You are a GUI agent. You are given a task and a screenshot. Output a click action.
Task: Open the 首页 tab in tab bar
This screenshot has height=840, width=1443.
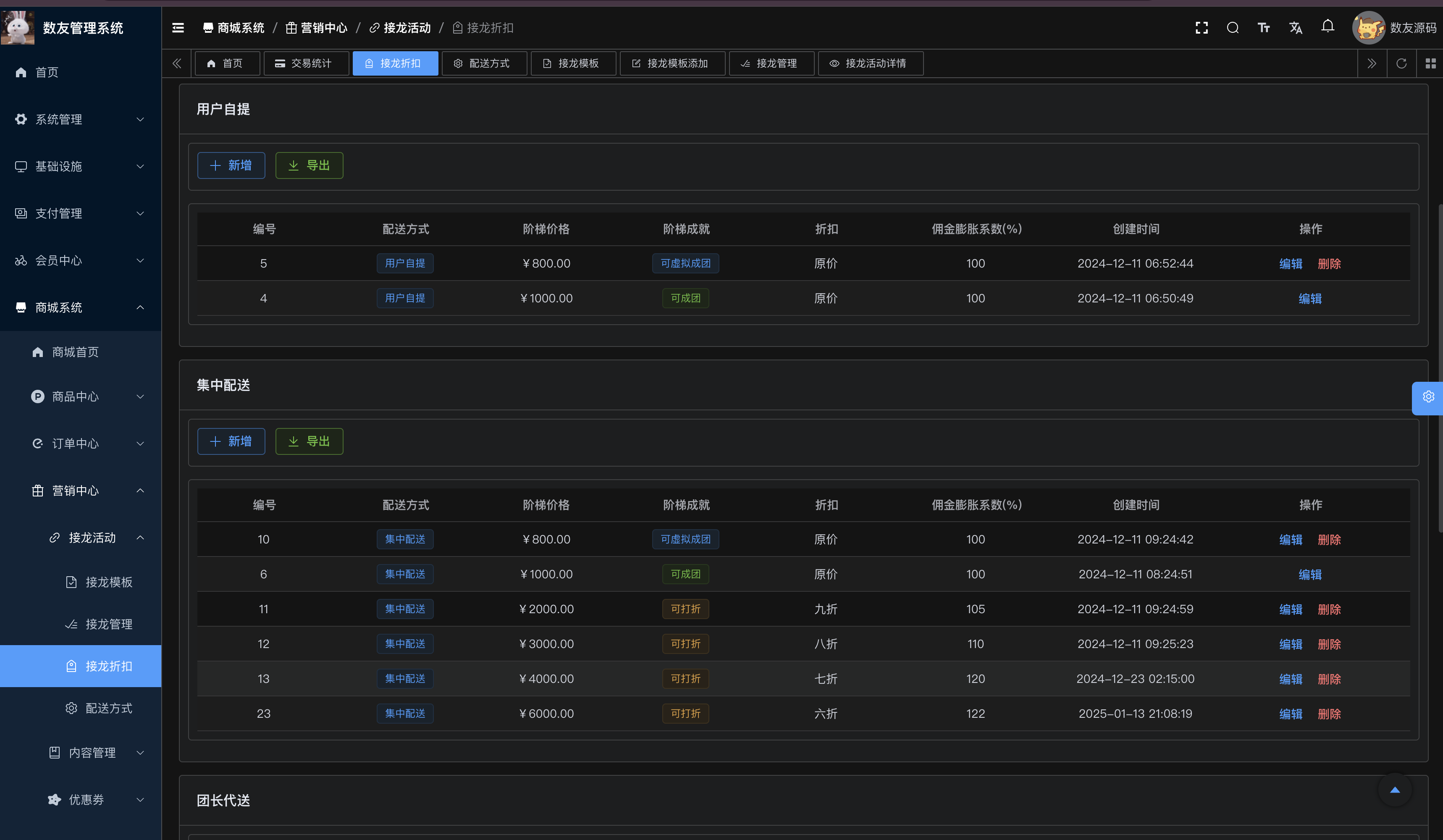[x=227, y=63]
